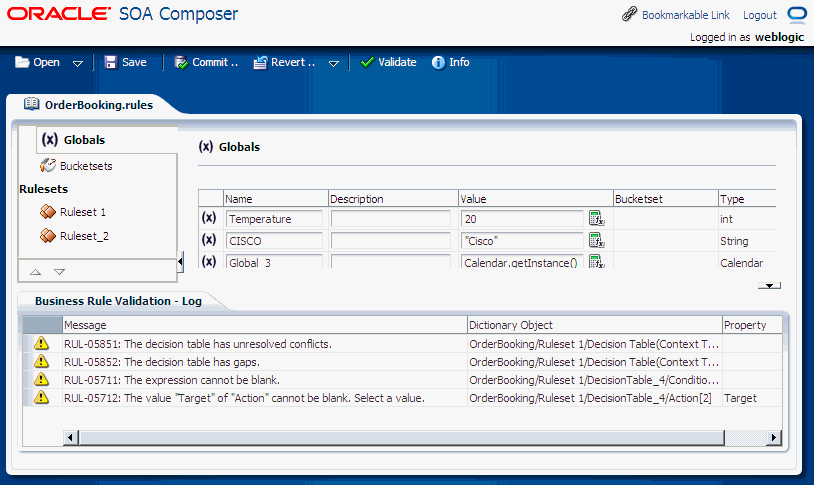814x485 pixels.
Task: Open expression builder for CISCO value
Action: coord(596,240)
